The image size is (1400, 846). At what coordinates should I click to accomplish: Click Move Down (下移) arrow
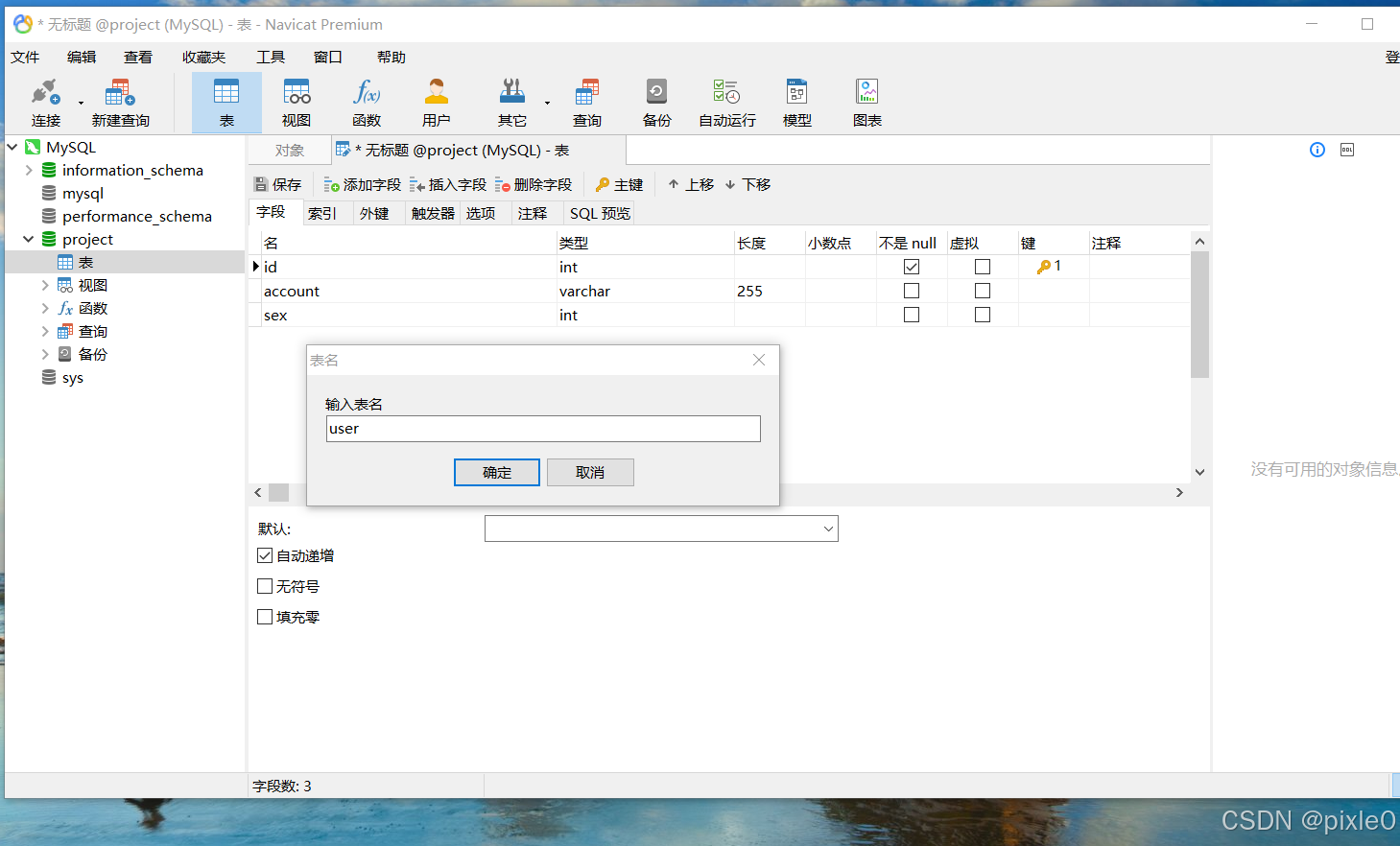(747, 184)
